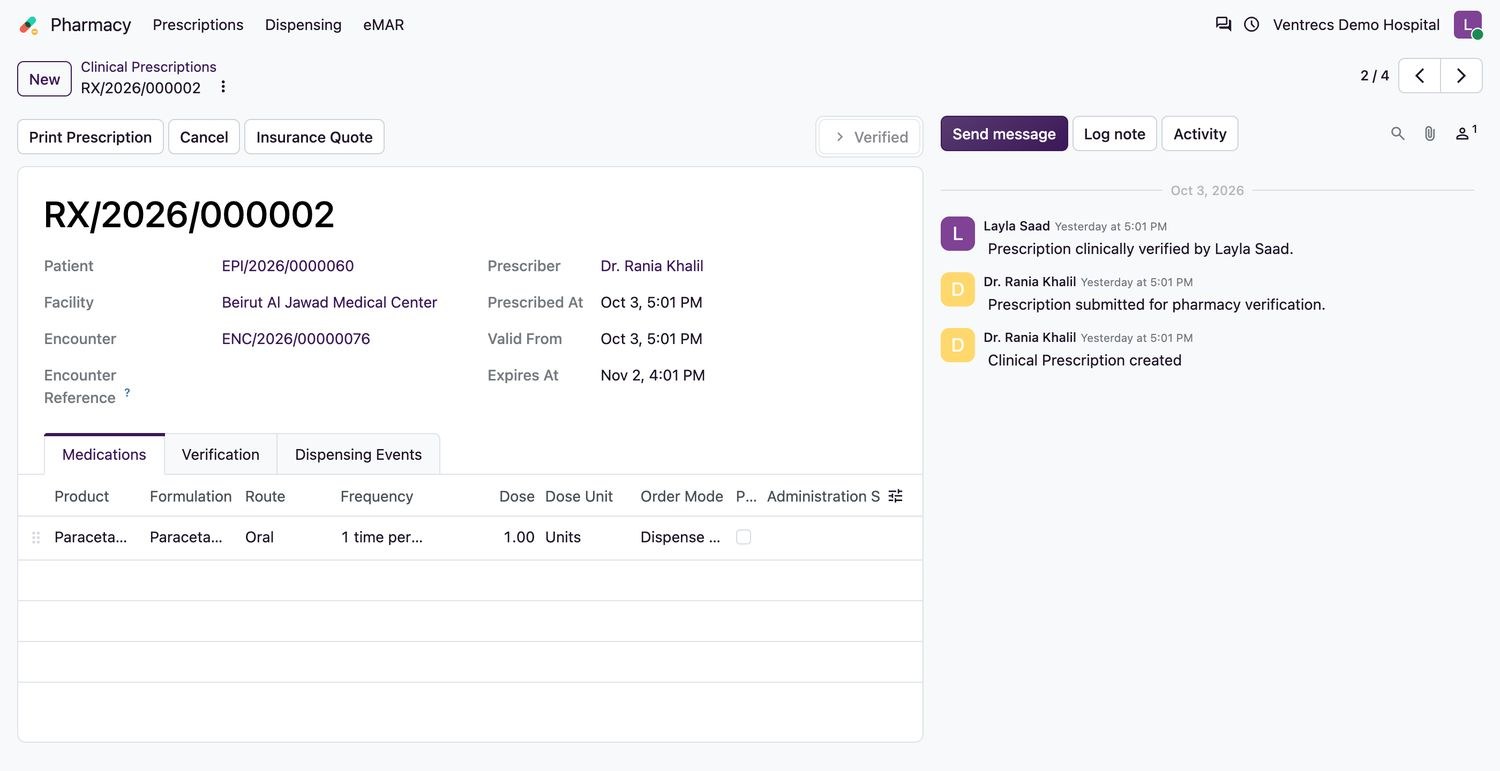Click the drag handle on Paracetamol row
1500x771 pixels.
tap(36, 538)
